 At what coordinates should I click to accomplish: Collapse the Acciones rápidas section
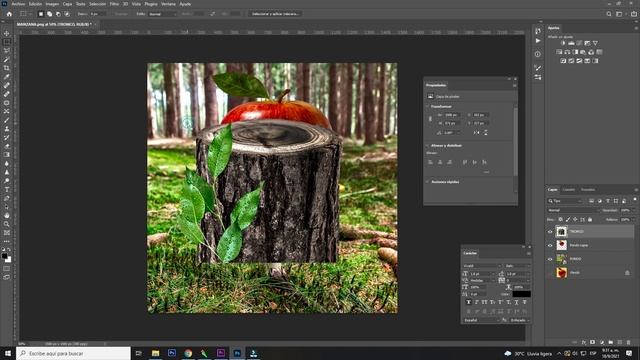point(427,182)
